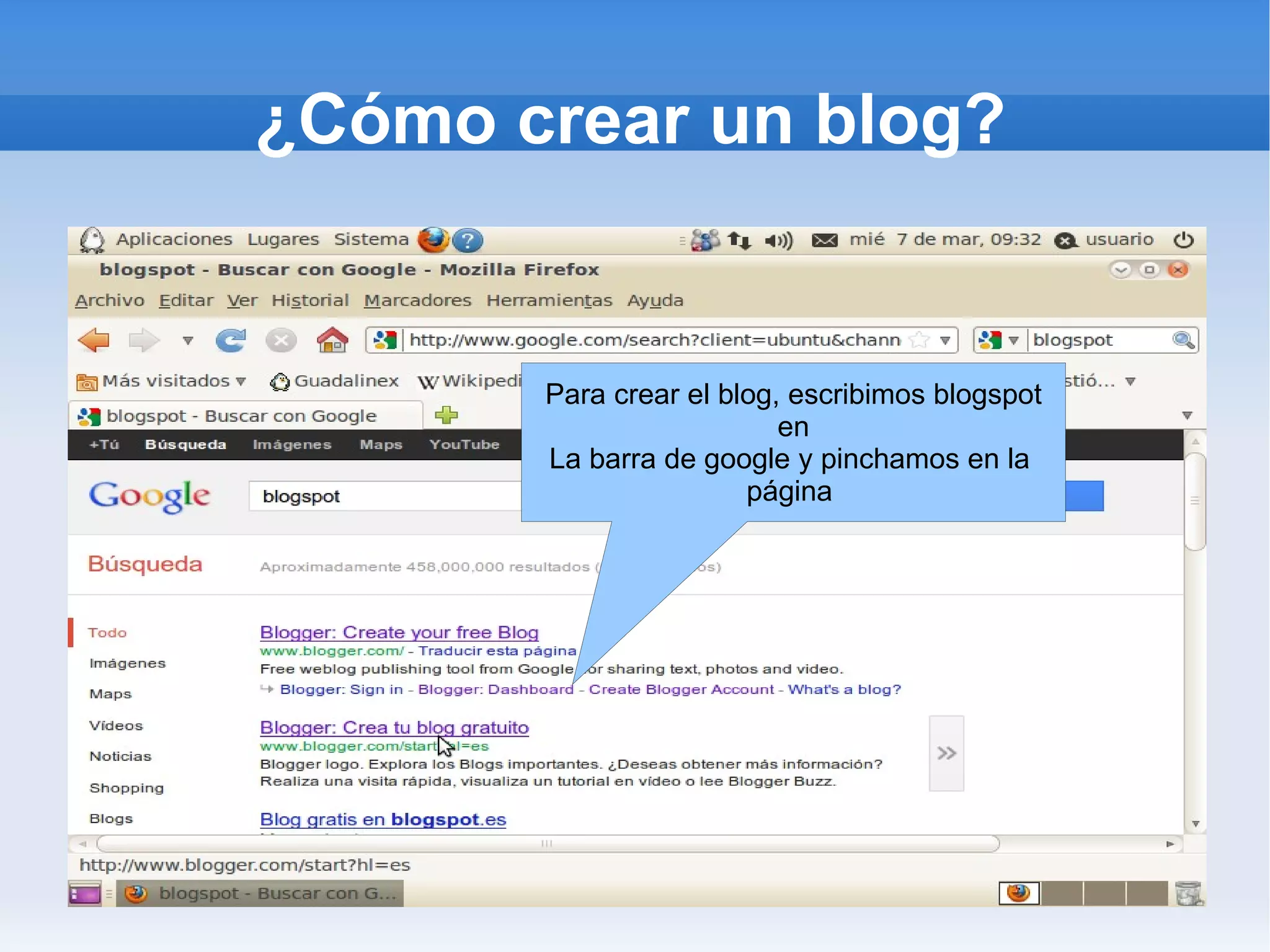Bookmark page with the star icon
The image size is (1270, 952).
919,340
